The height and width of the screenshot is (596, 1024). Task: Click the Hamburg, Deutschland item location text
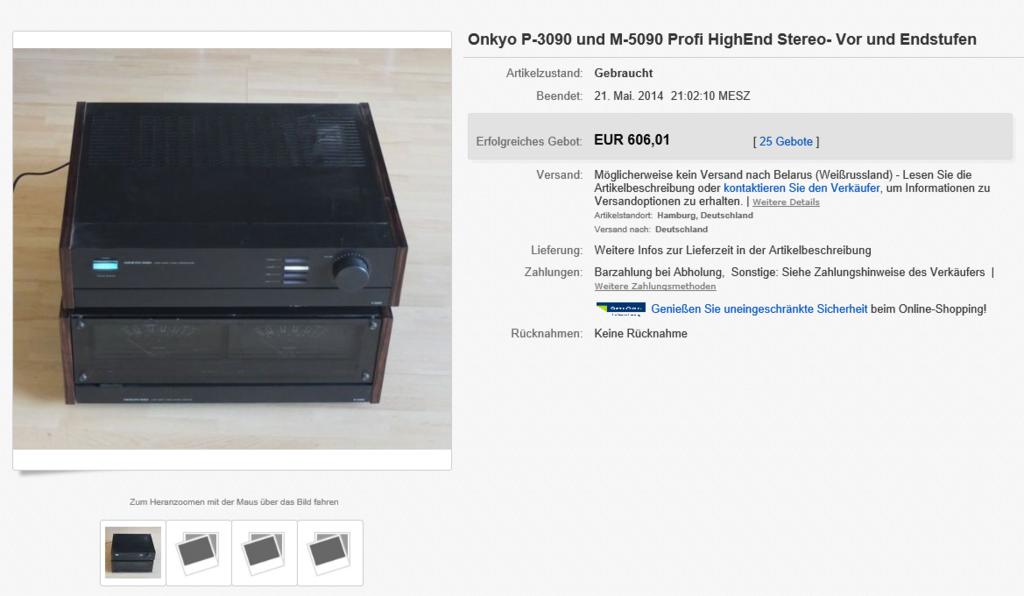coord(705,215)
